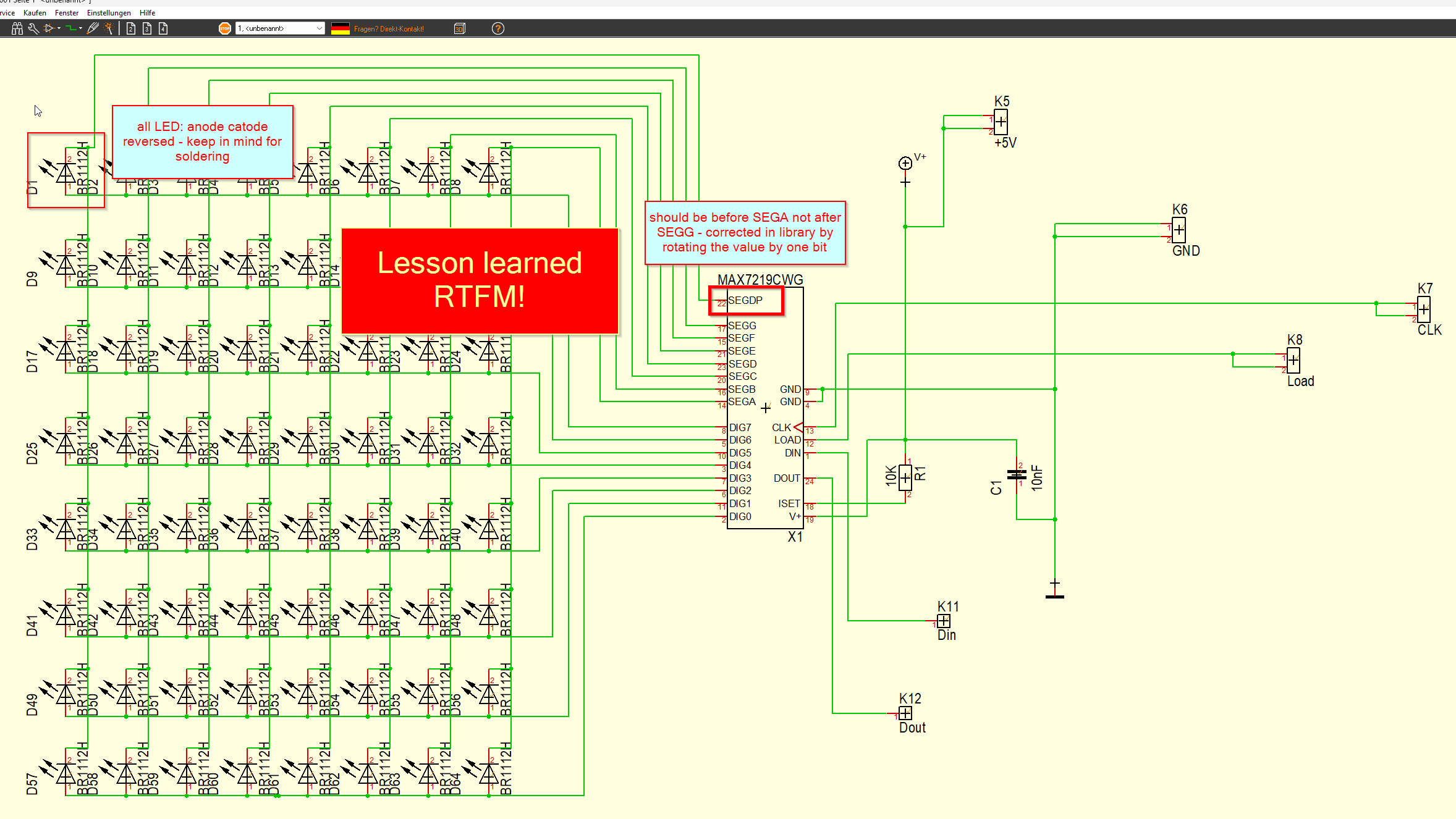Open the Hilfe menu

[x=147, y=13]
